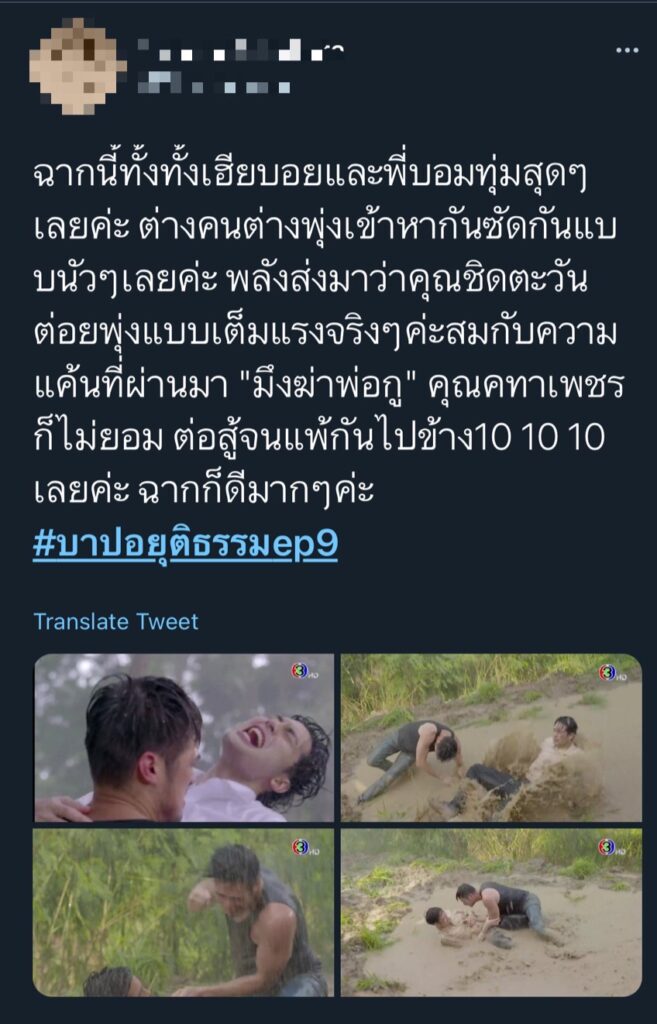
Task: Open the tweet author's pixelated profile avatar
Action: coord(78,67)
